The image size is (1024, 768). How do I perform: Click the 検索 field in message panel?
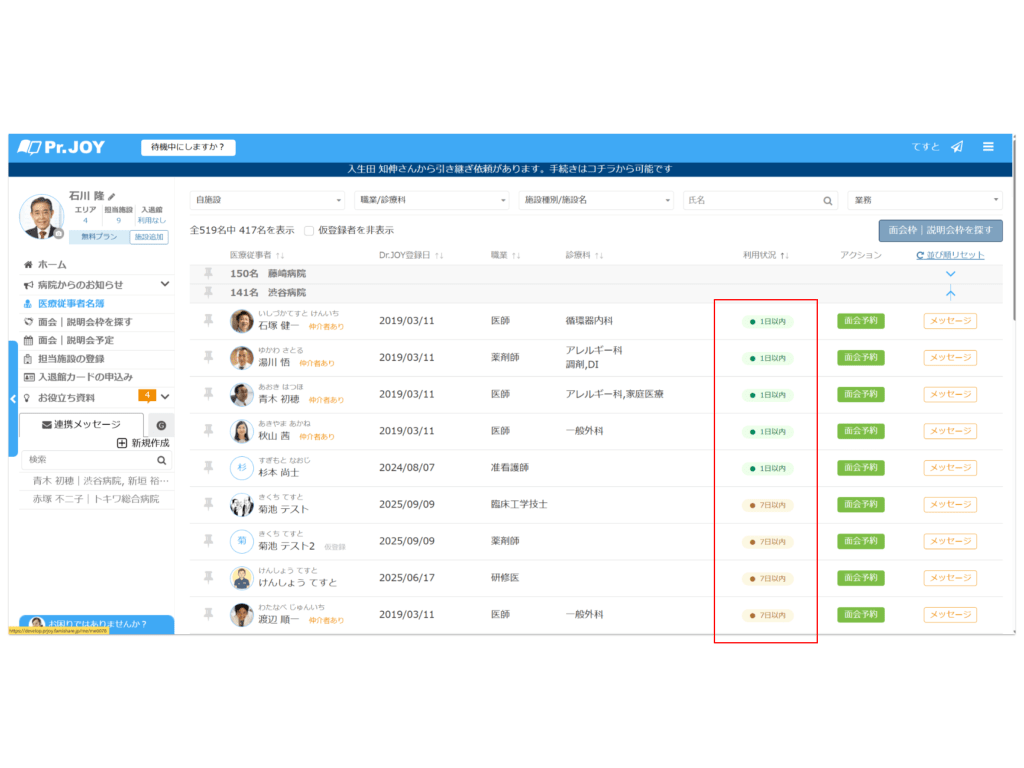click(88, 460)
